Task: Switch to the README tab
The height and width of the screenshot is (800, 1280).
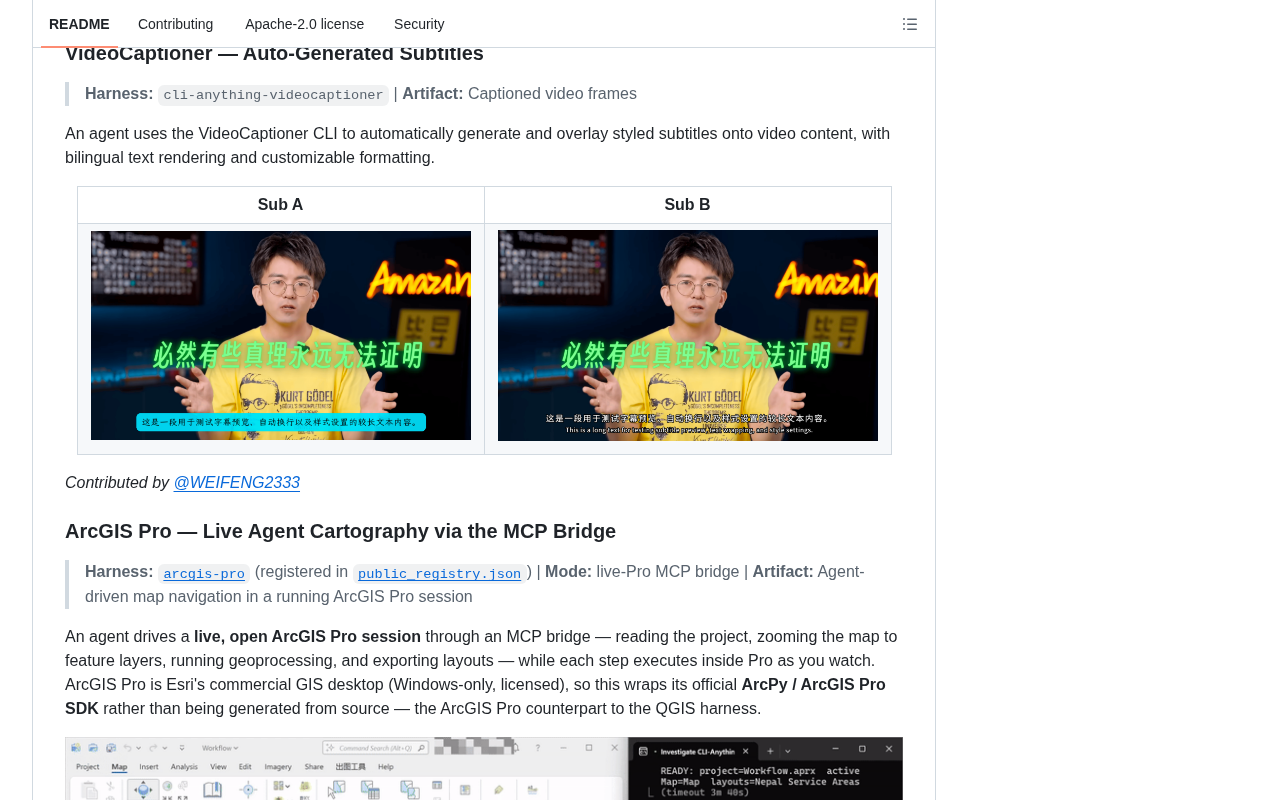Action: [x=79, y=24]
